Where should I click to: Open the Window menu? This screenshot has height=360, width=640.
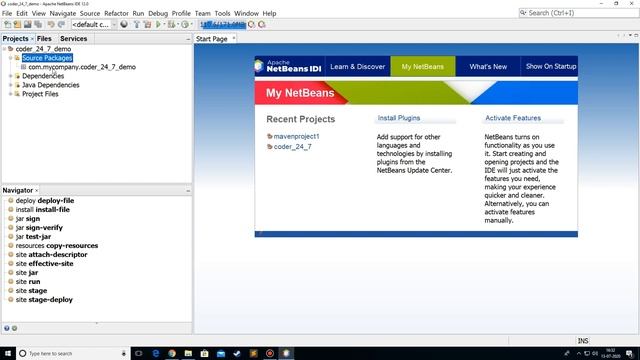point(247,13)
